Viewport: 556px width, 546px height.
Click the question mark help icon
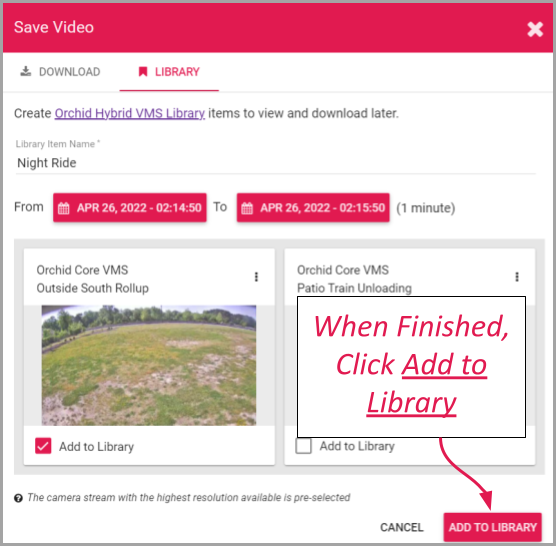(18, 498)
